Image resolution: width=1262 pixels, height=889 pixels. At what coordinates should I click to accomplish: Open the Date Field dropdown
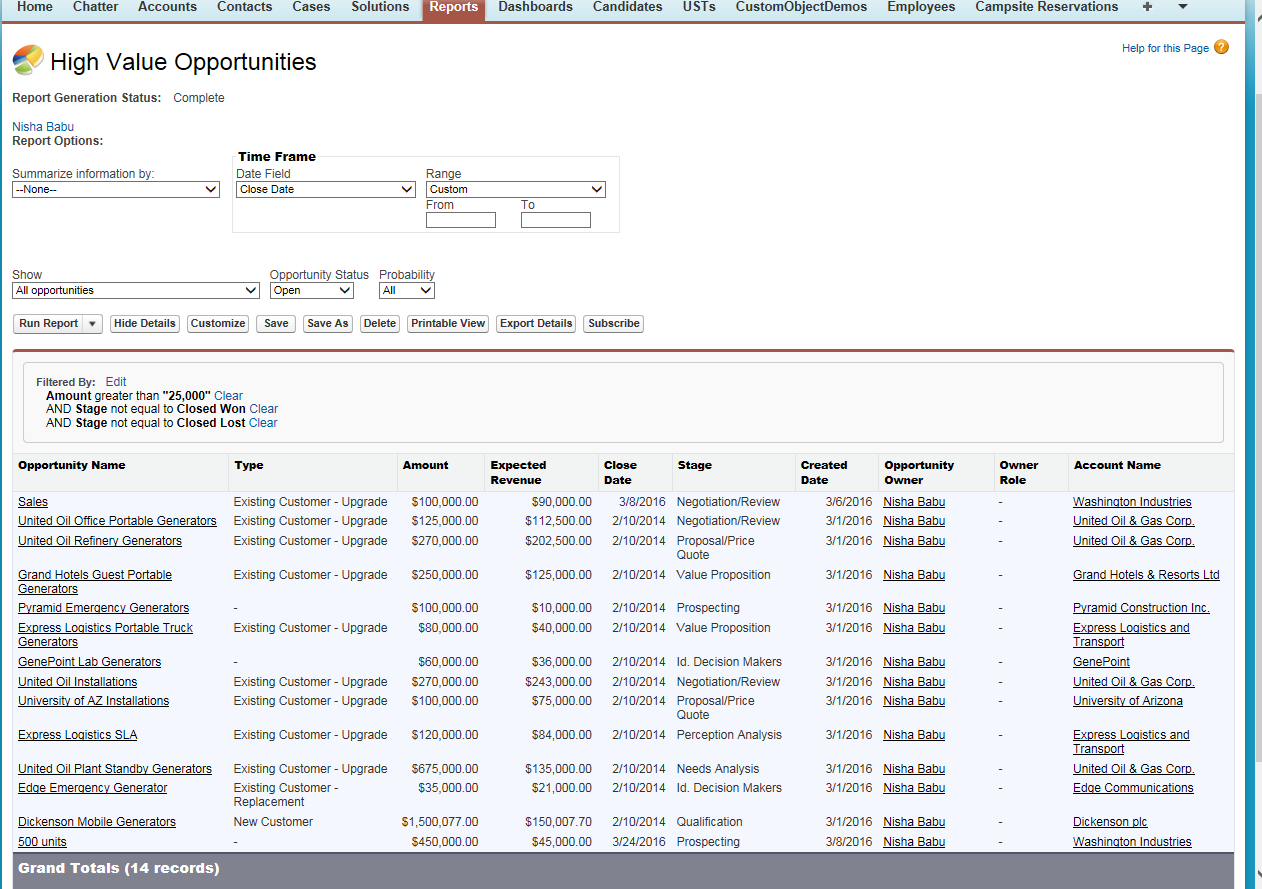325,189
